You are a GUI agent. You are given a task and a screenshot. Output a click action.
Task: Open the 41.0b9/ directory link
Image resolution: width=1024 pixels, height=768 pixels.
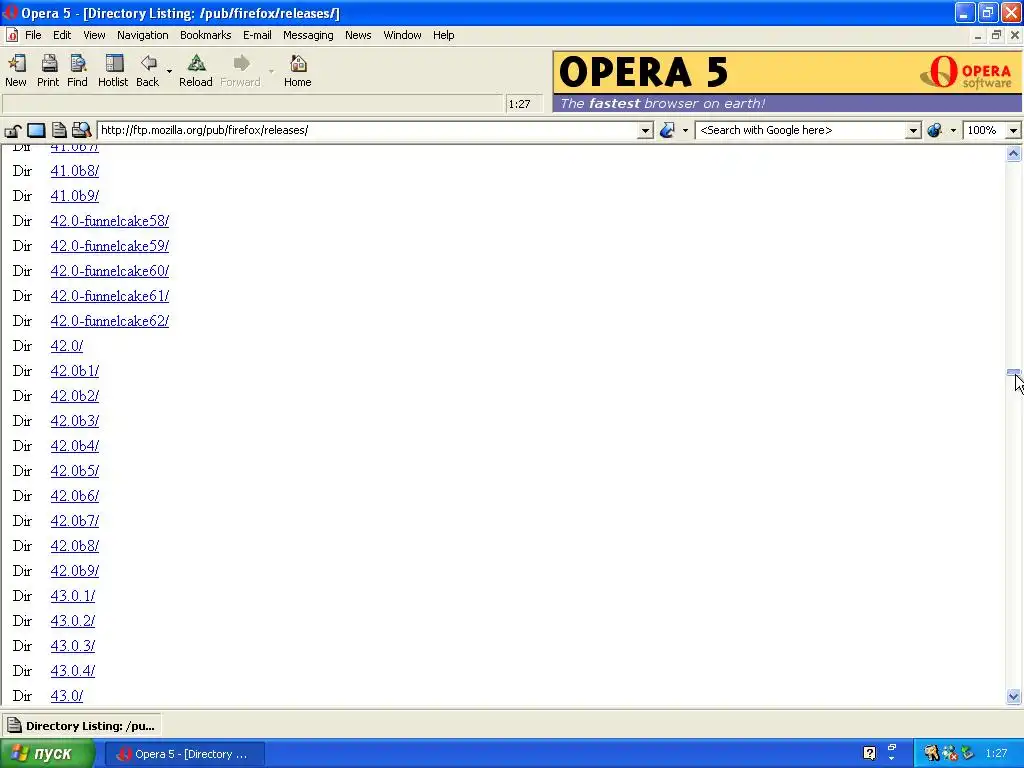[x=75, y=196]
